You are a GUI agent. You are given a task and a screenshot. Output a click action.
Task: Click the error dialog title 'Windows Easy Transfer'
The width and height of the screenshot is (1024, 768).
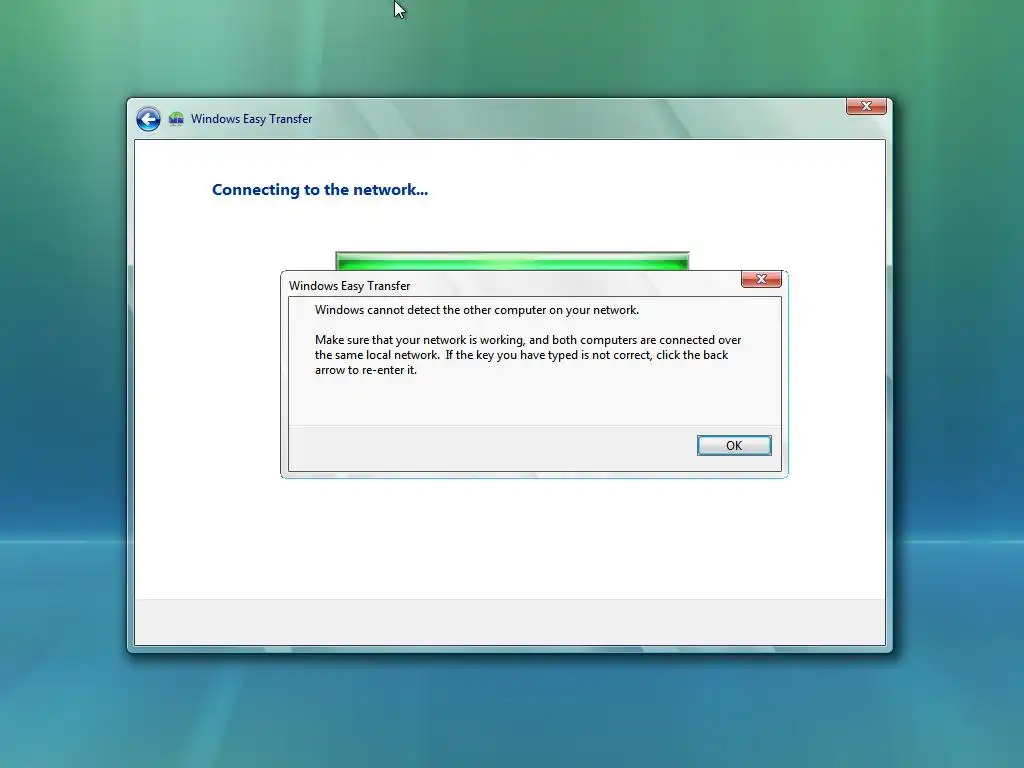[x=349, y=285]
